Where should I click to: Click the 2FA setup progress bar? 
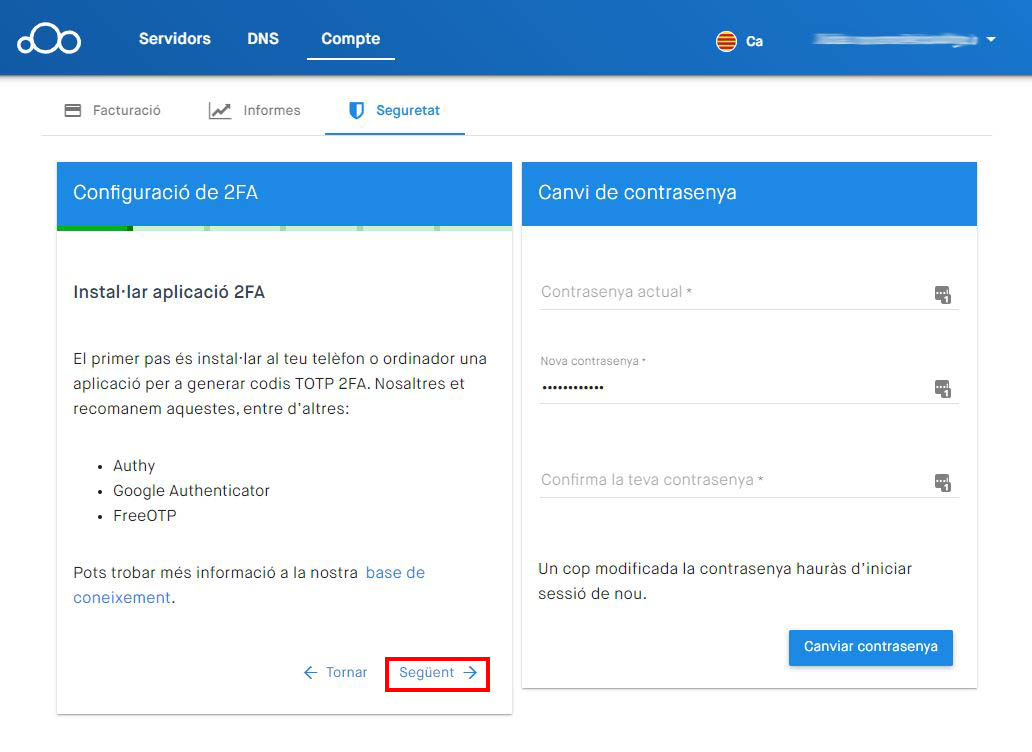tap(284, 228)
